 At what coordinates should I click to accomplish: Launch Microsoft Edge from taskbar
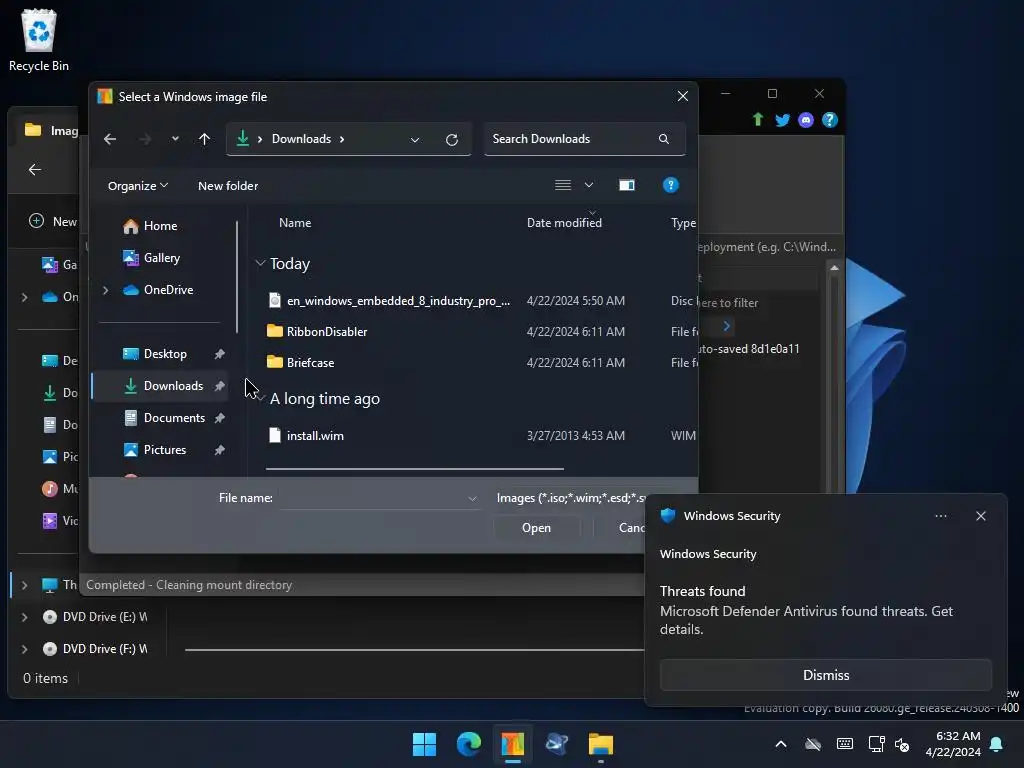(468, 744)
